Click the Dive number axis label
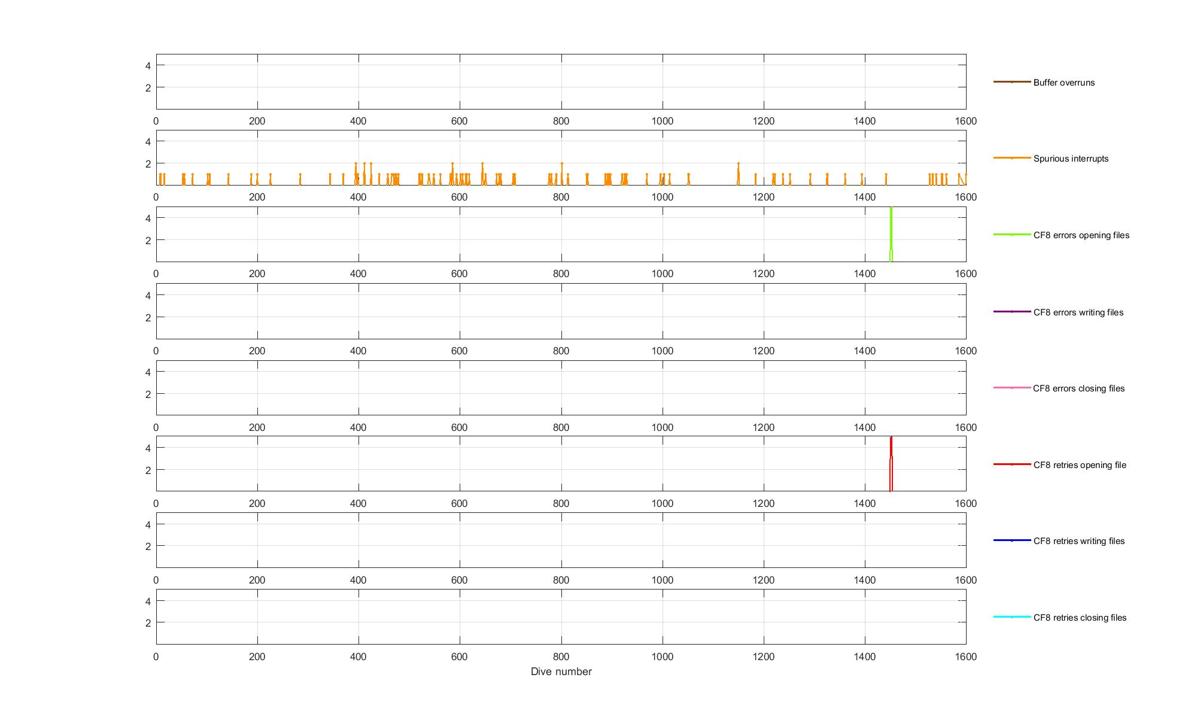Viewport: 1200px width, 725px height. [561, 672]
